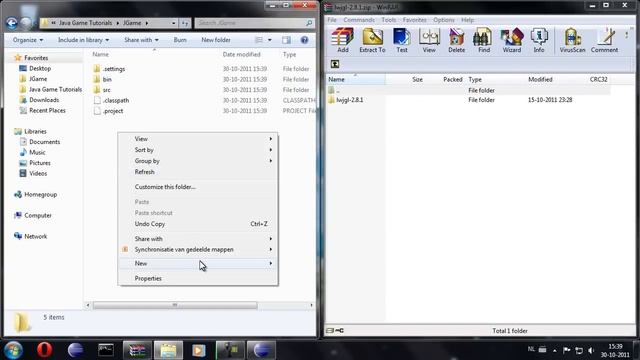Run the WinRAR Test tool
Viewport: 640px width, 360px height.
402,40
